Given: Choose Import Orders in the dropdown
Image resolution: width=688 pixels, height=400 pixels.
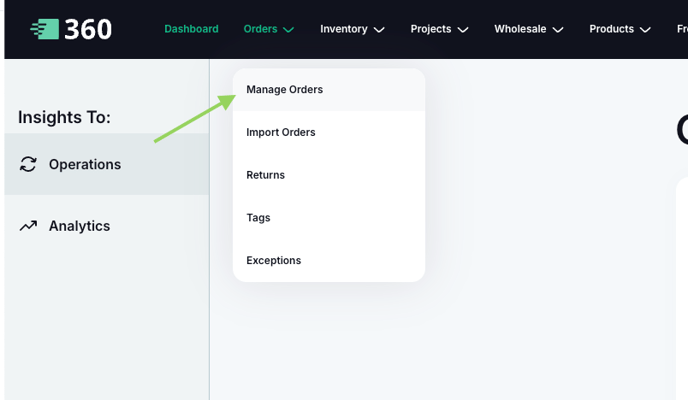Looking at the screenshot, I should (x=281, y=132).
